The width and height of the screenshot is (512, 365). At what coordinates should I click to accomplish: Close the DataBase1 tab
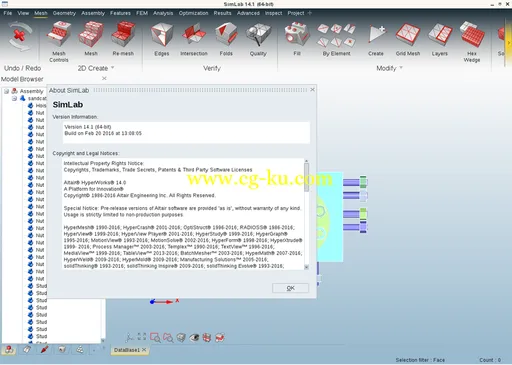pos(144,350)
